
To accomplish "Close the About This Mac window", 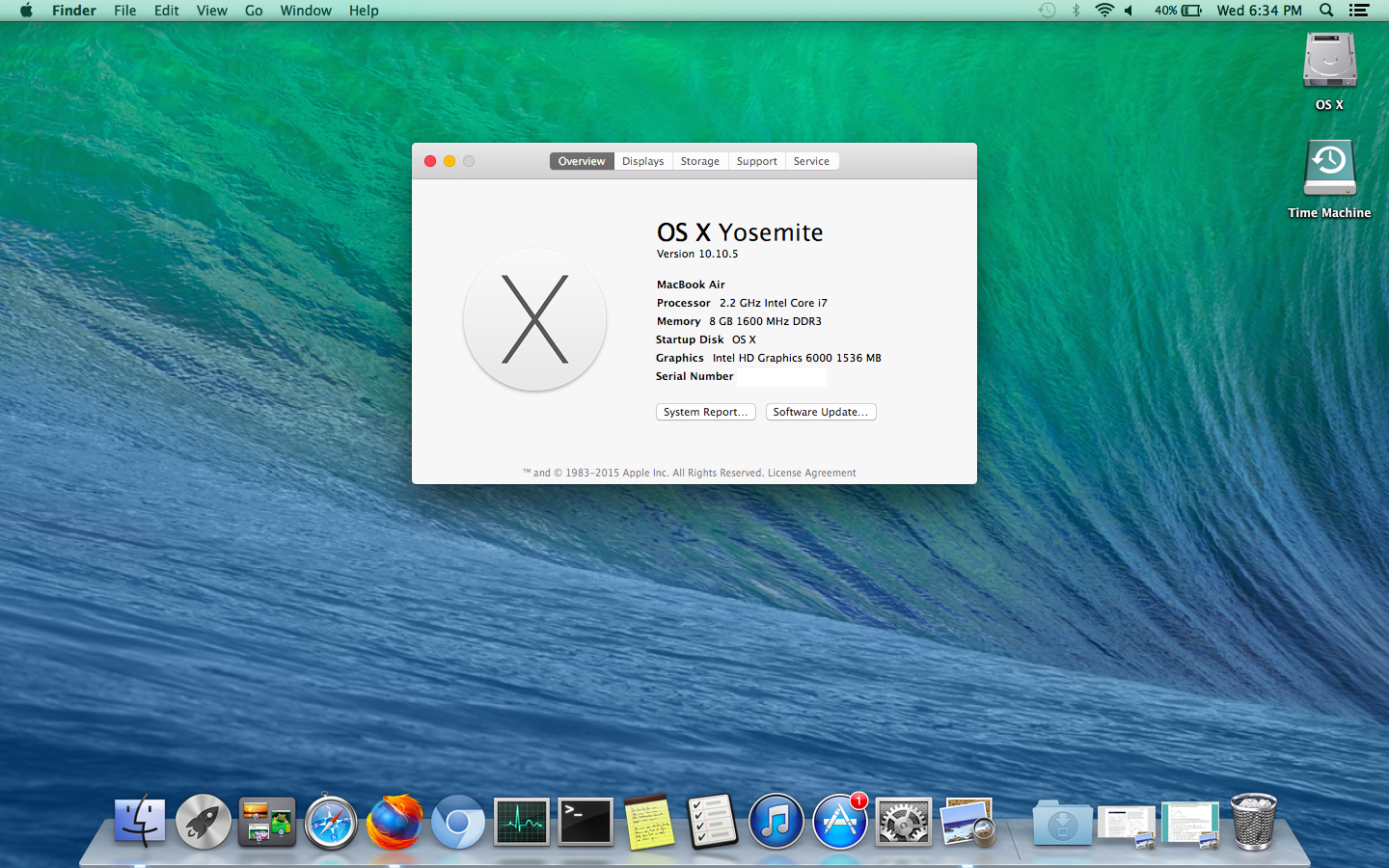I will [x=430, y=161].
